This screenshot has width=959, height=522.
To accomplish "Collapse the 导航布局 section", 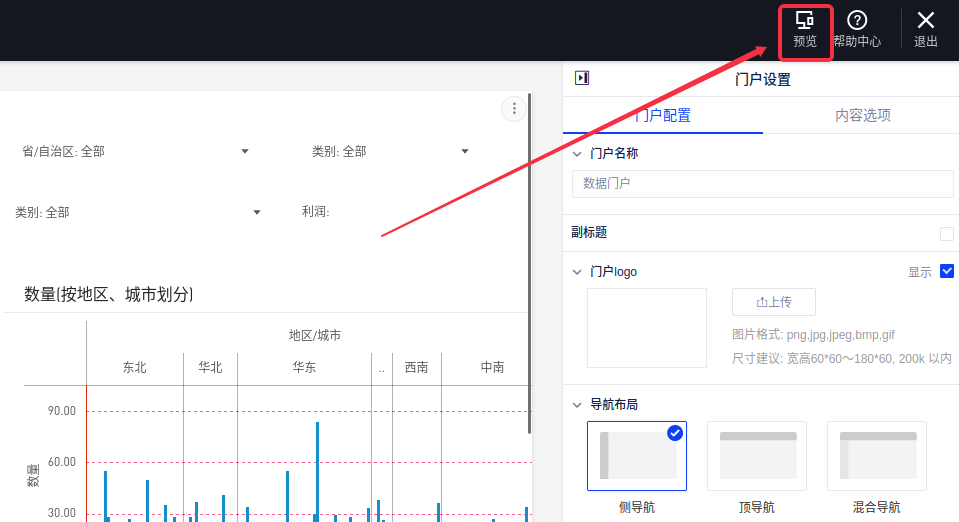I will coord(577,405).
